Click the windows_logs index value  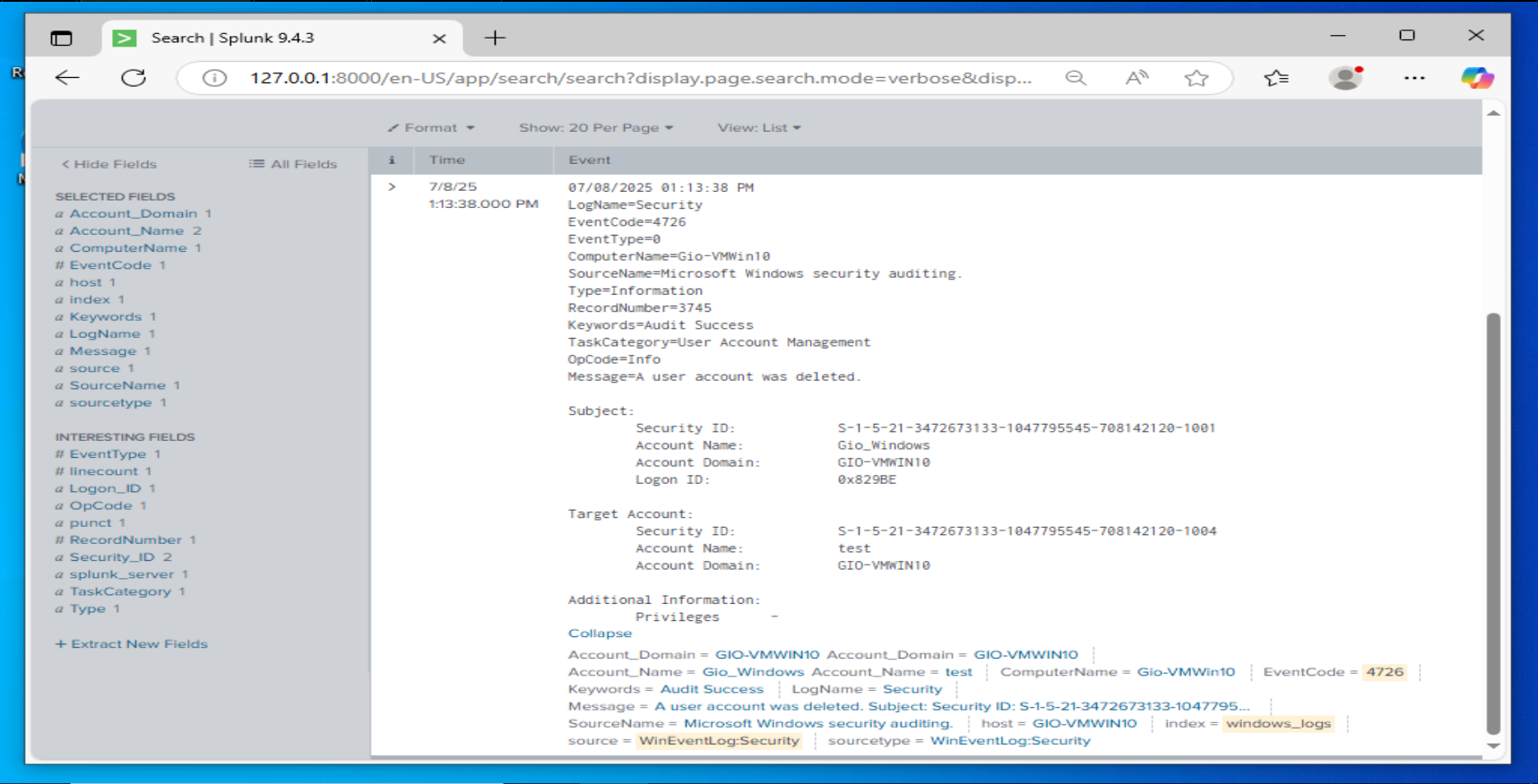[x=1278, y=723]
